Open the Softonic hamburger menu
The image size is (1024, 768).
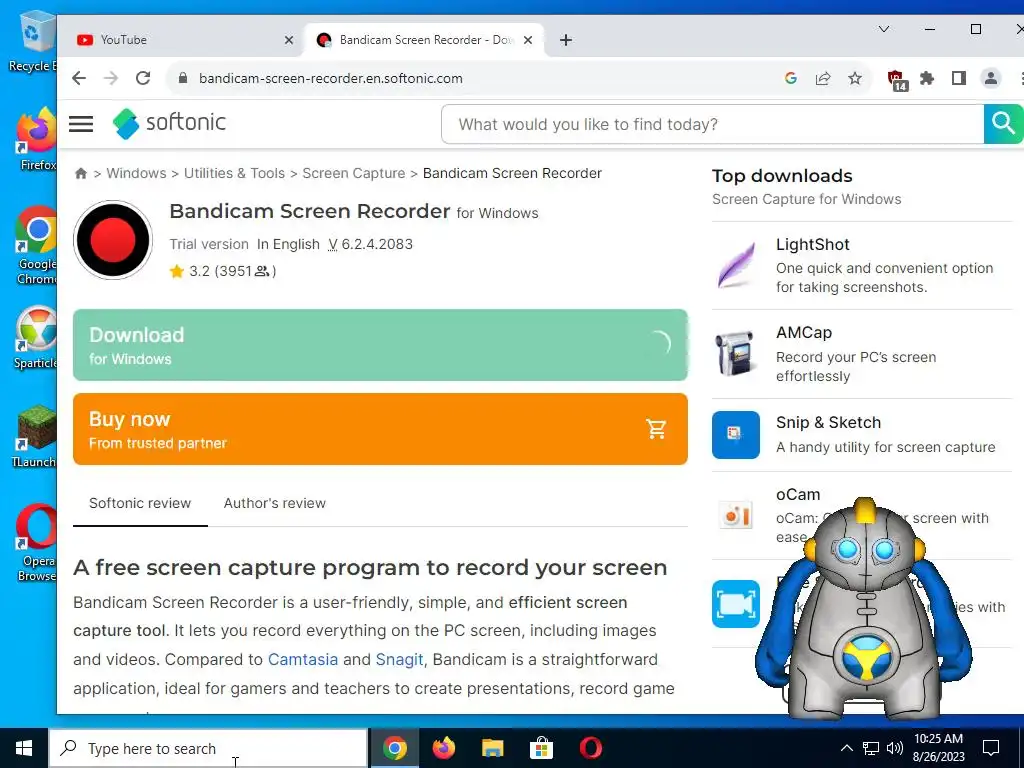pyautogui.click(x=81, y=123)
